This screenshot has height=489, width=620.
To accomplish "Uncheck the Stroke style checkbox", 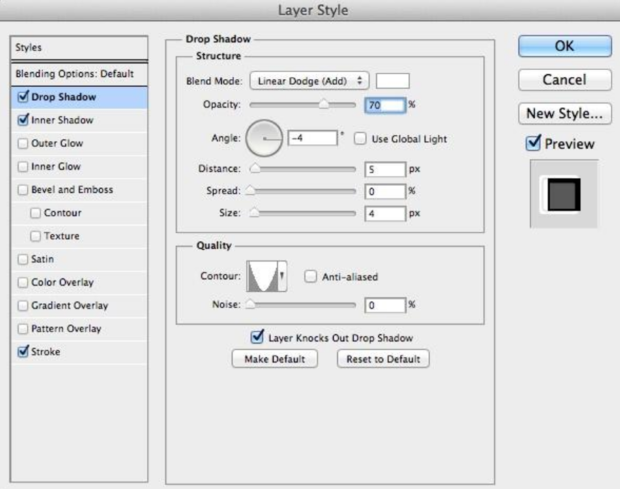I will [23, 351].
